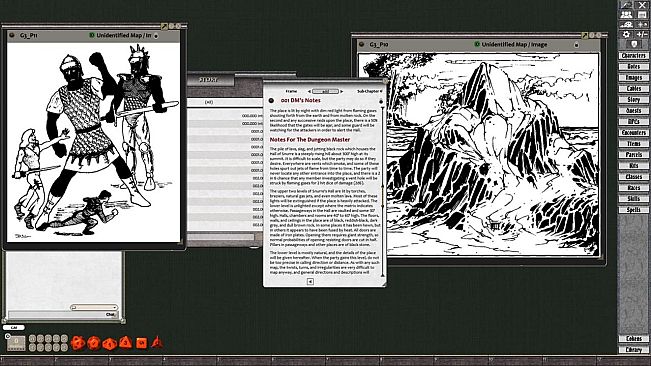The image size is (651, 366).
Task: Click the (All) filter in Story list
Action: pos(209,102)
